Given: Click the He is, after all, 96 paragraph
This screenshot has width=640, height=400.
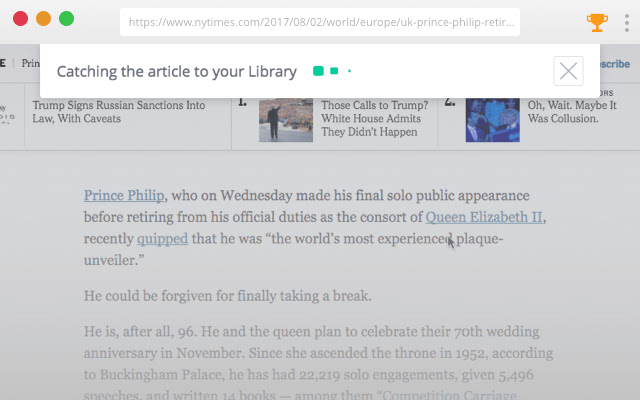Looking at the screenshot, I should (x=318, y=363).
